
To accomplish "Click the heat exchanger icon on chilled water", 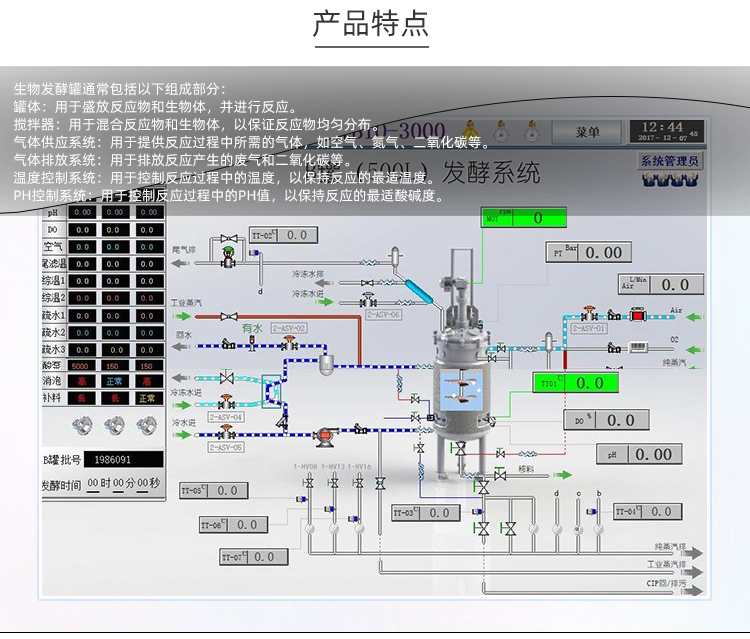I will tap(273, 391).
